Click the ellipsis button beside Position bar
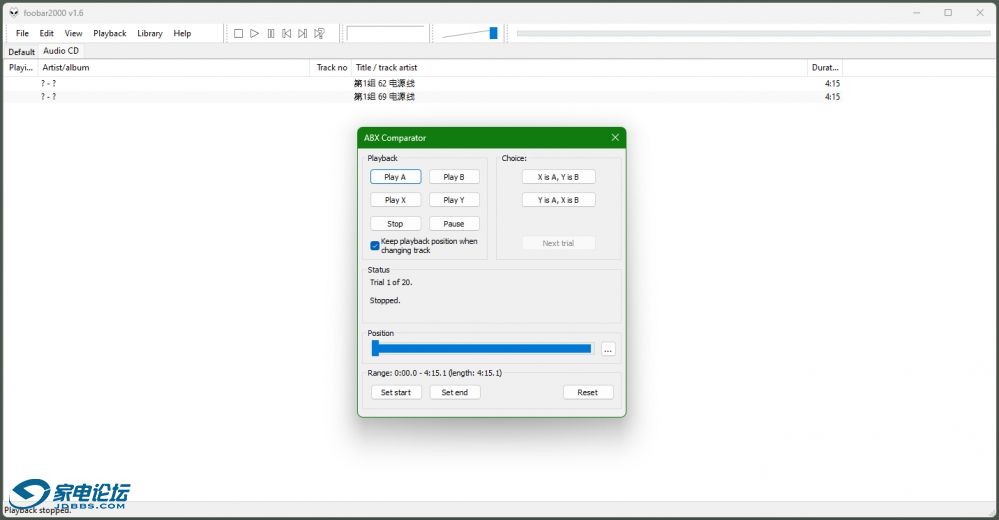The width and height of the screenshot is (999, 520). 608,349
